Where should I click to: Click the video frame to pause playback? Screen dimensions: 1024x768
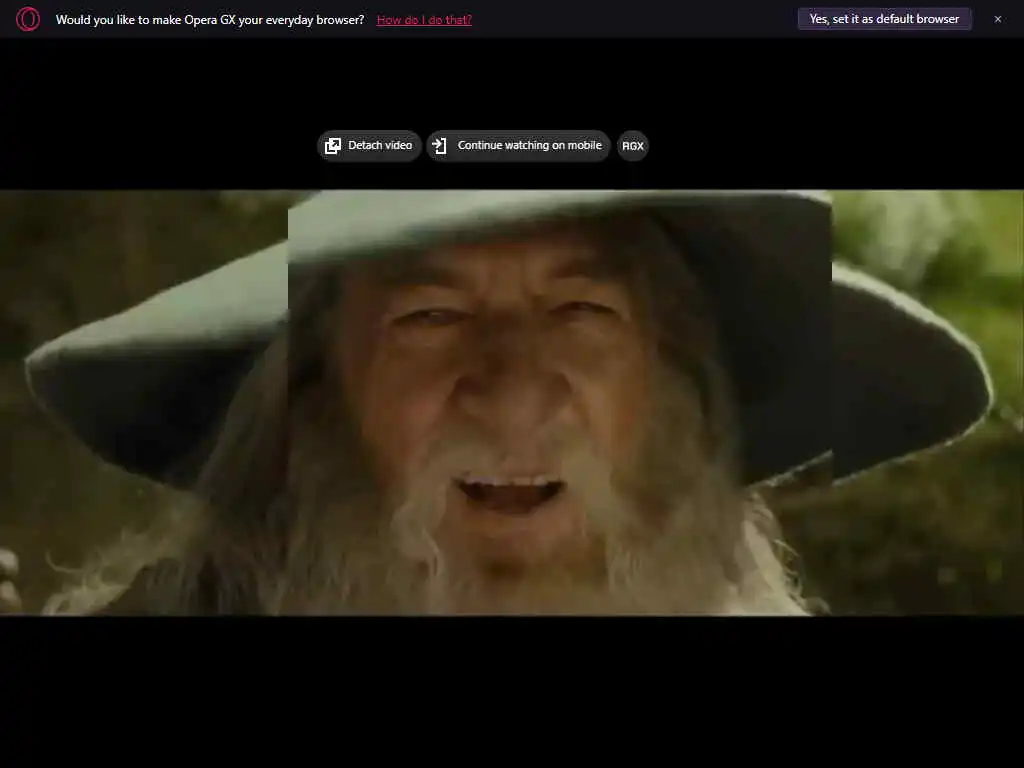tap(512, 402)
